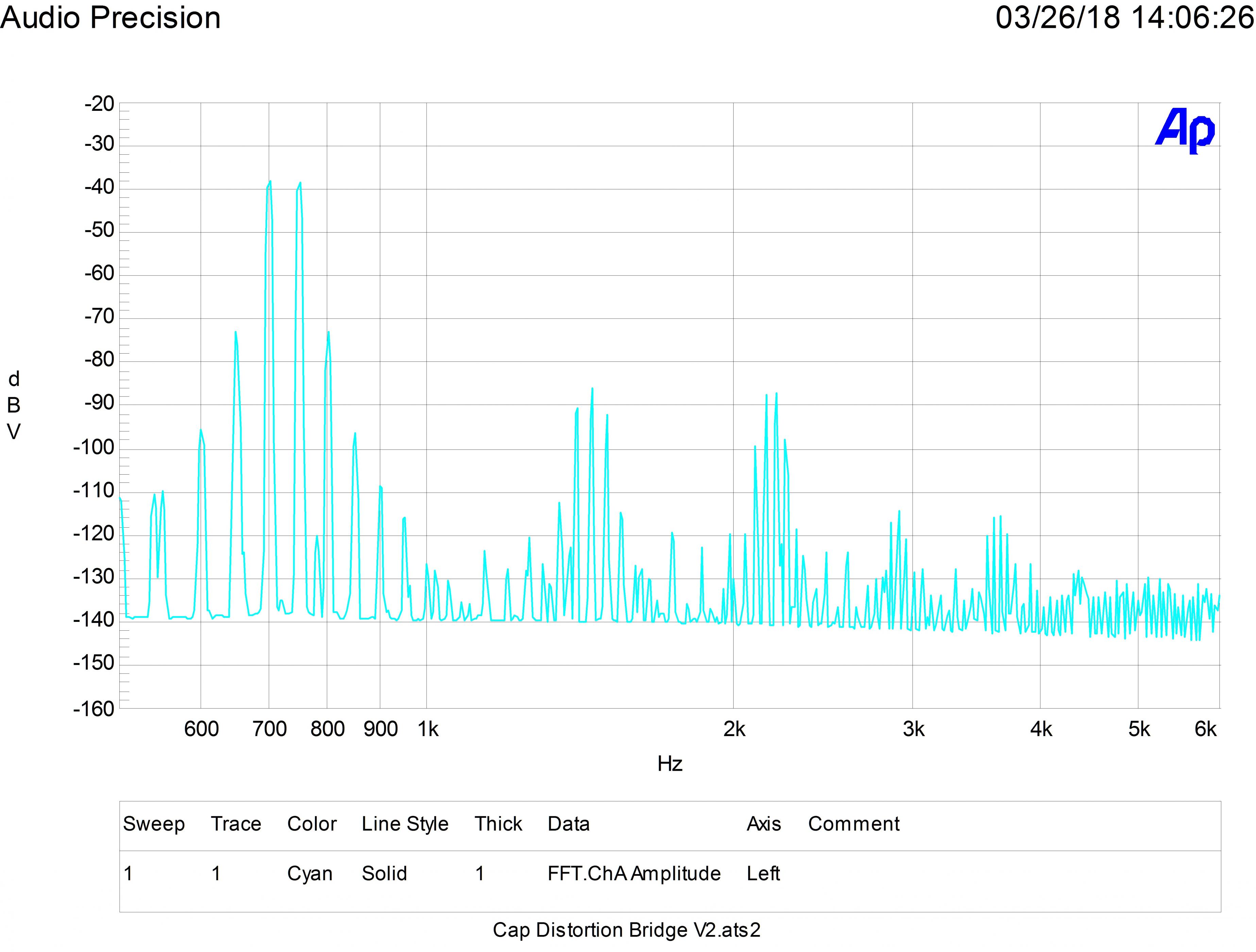Click the -50 y-axis value
Screen dimensions: 1256x952
click(99, 230)
